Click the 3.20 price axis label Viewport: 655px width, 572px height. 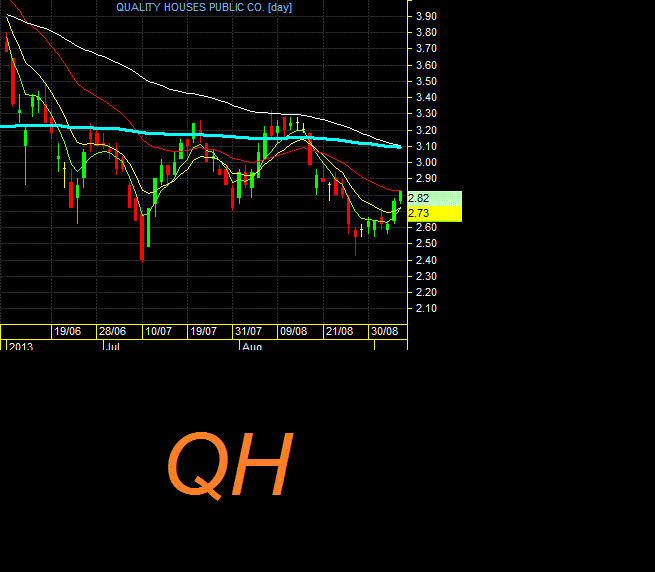click(427, 130)
